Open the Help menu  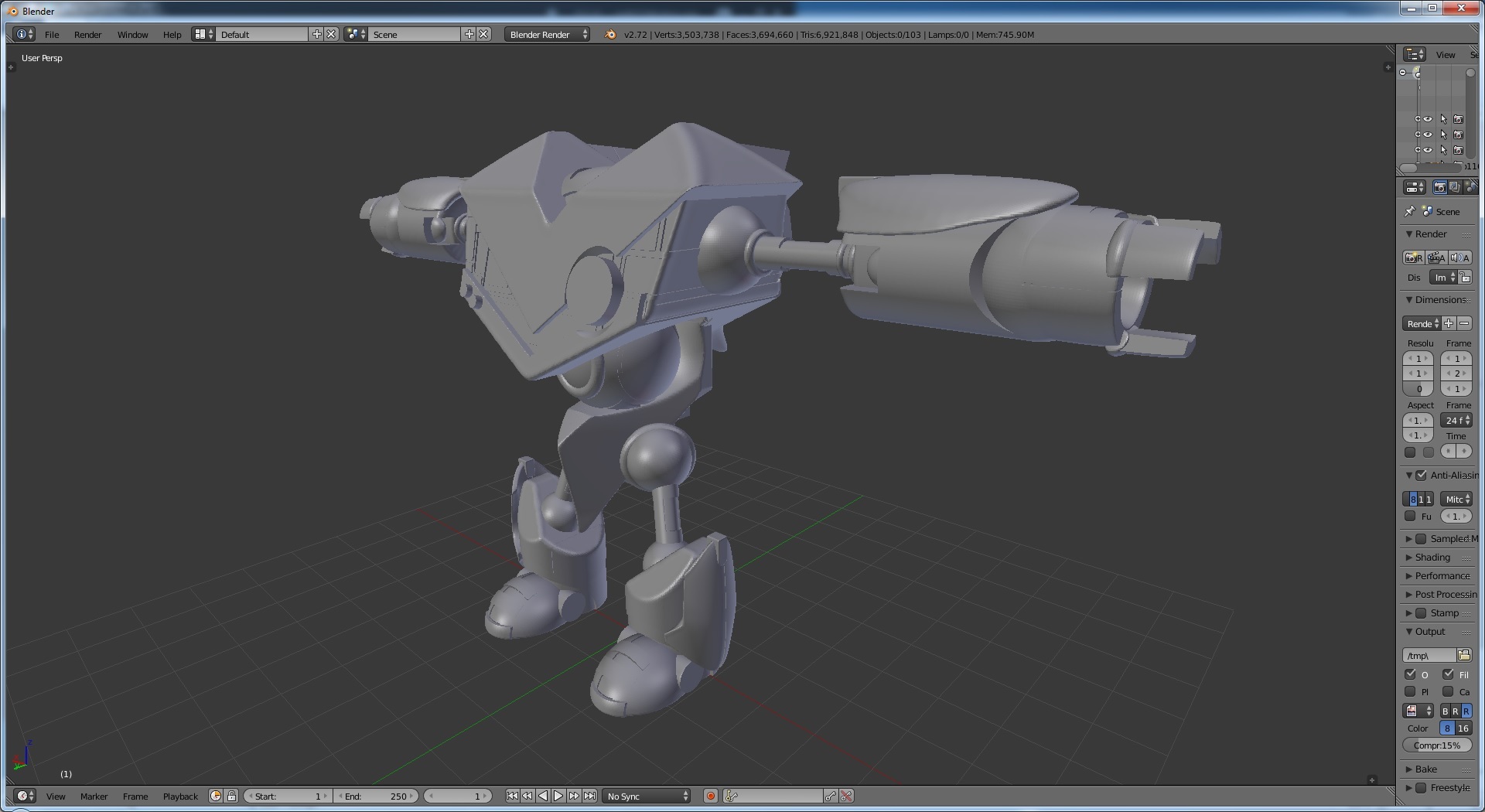172,34
